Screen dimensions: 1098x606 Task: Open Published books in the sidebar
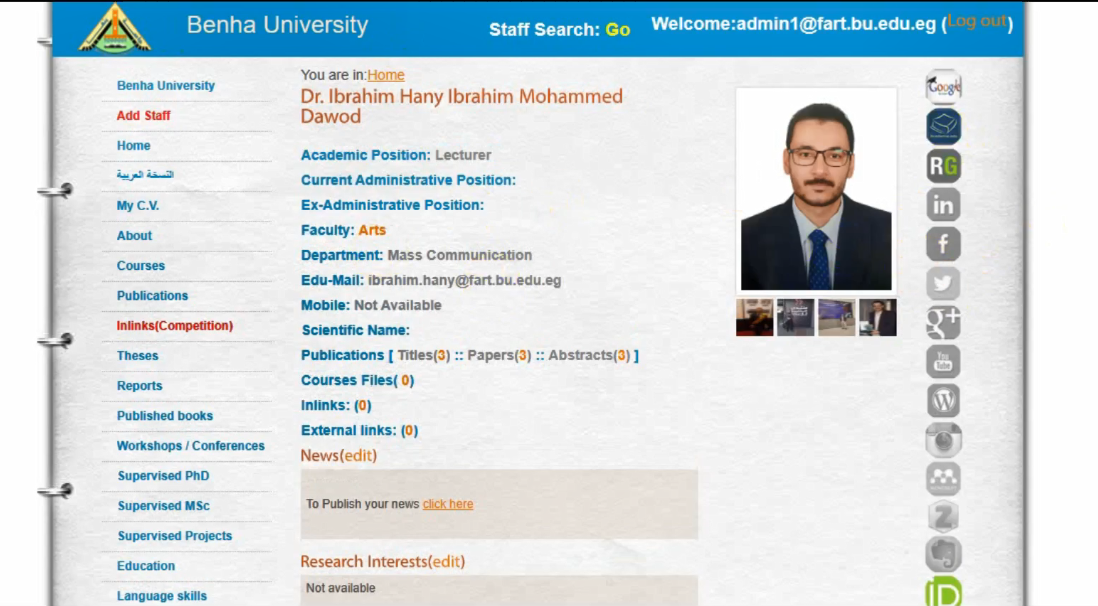point(165,416)
